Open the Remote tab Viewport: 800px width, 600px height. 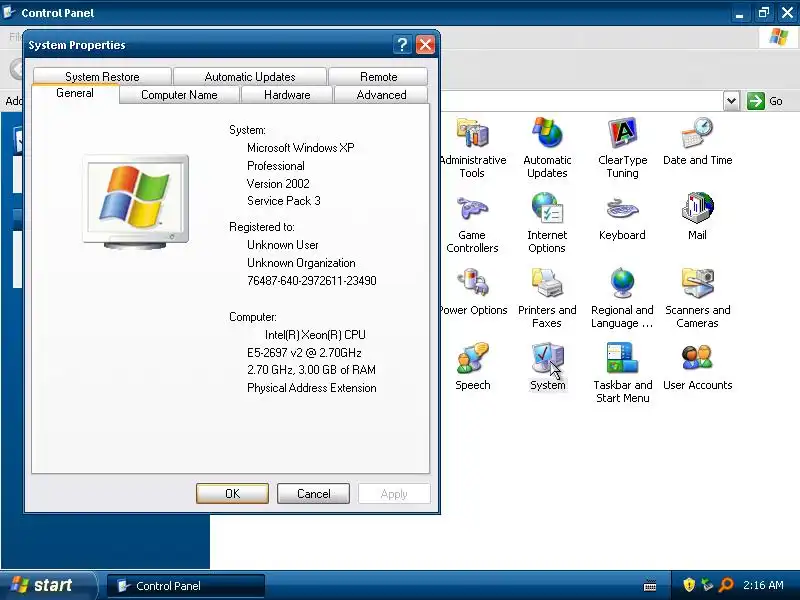pyautogui.click(x=378, y=77)
